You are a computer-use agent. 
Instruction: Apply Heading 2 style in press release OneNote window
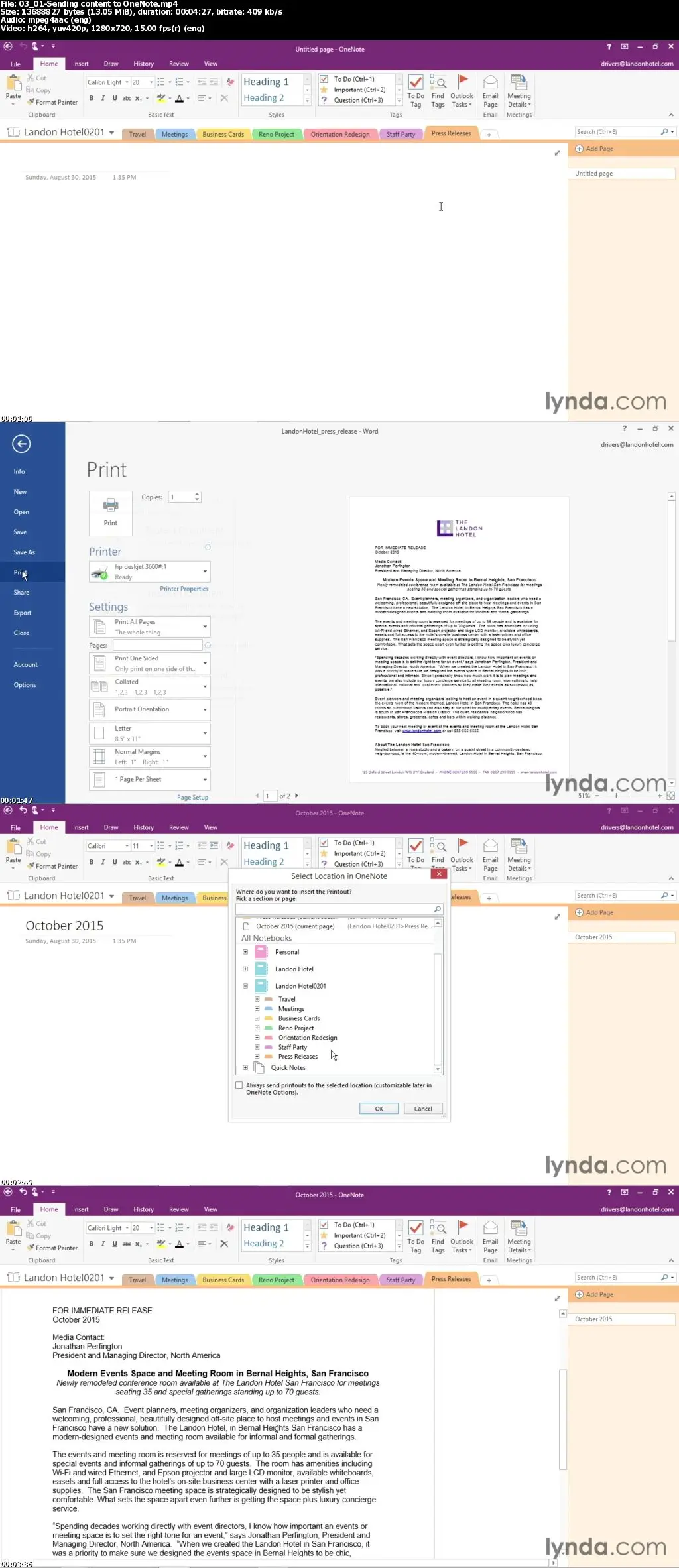point(264,1244)
